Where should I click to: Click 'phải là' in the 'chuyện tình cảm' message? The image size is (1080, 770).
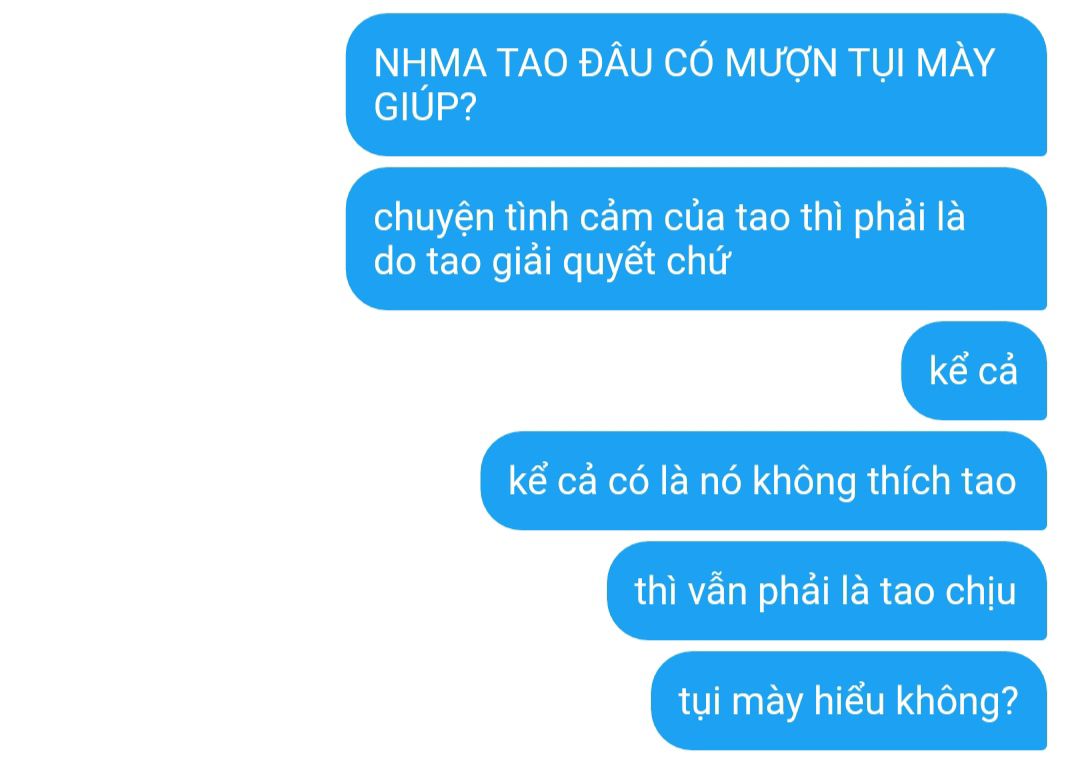pos(909,218)
